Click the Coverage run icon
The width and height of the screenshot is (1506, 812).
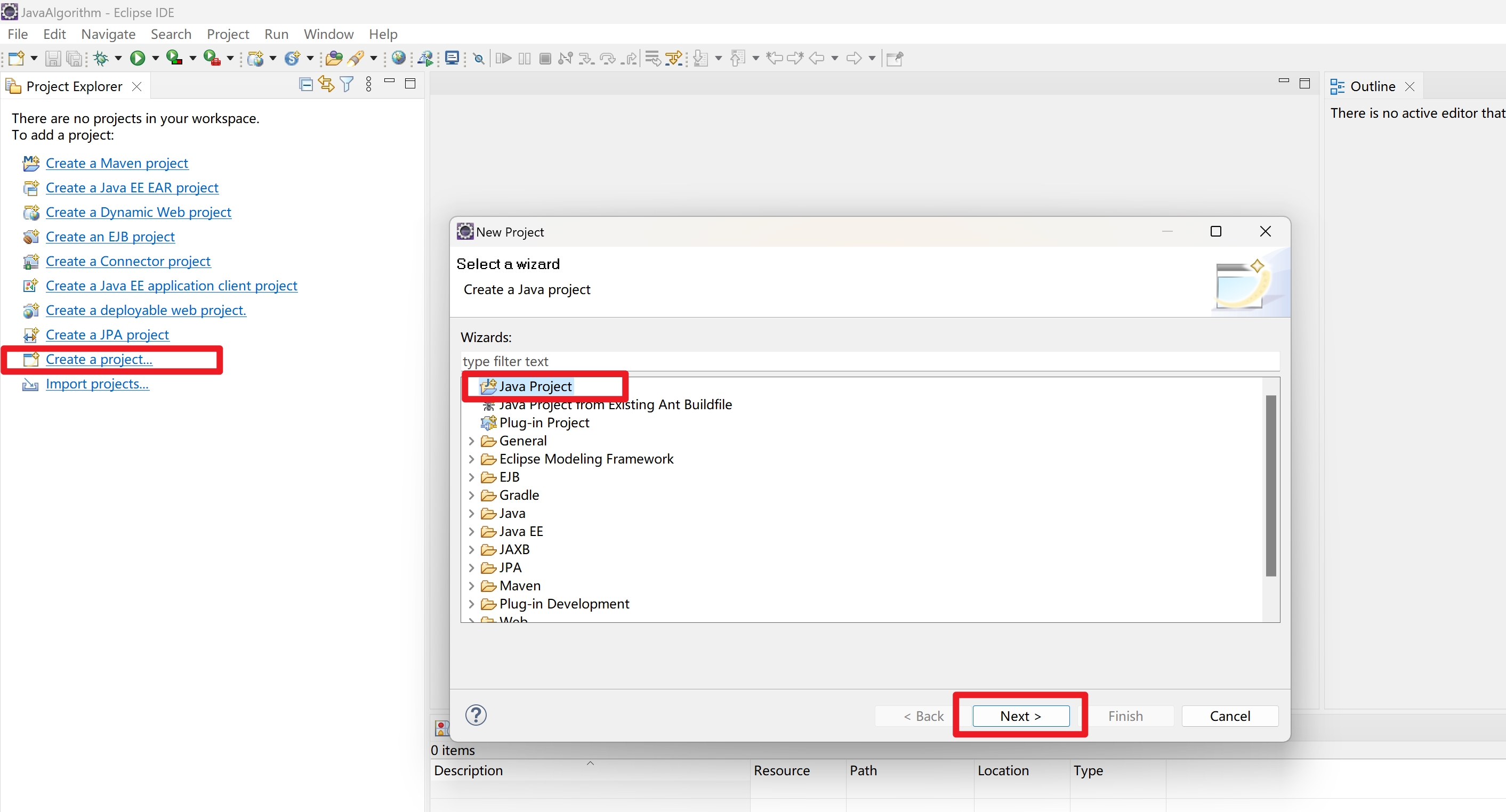[174, 58]
